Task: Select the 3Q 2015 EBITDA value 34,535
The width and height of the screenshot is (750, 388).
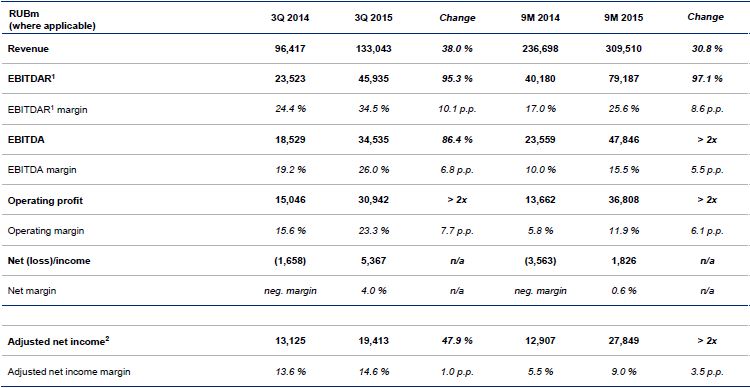Action: pyautogui.click(x=374, y=140)
